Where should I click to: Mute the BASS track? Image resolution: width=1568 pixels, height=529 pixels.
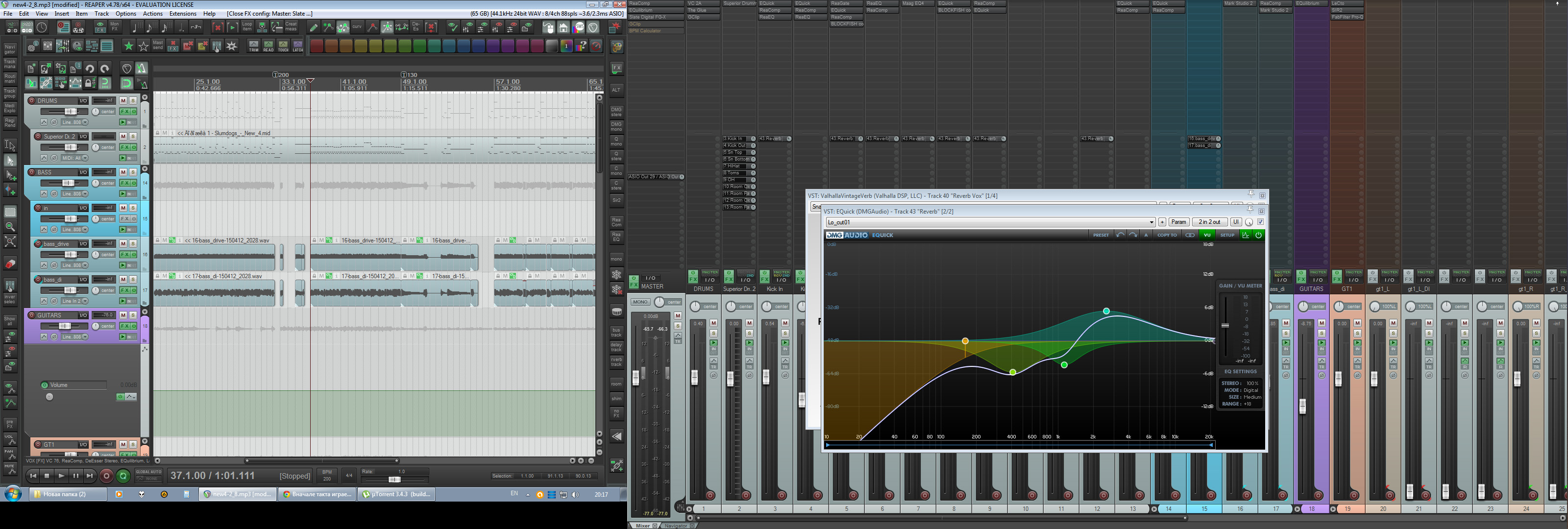123,172
